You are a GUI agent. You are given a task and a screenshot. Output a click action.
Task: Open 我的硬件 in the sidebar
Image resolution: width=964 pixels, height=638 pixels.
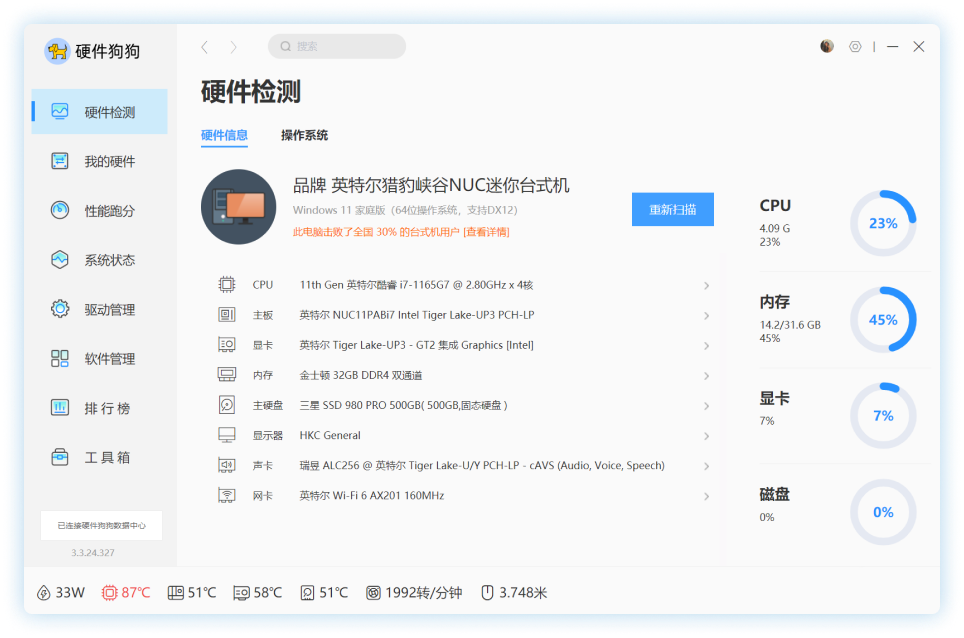coord(100,162)
